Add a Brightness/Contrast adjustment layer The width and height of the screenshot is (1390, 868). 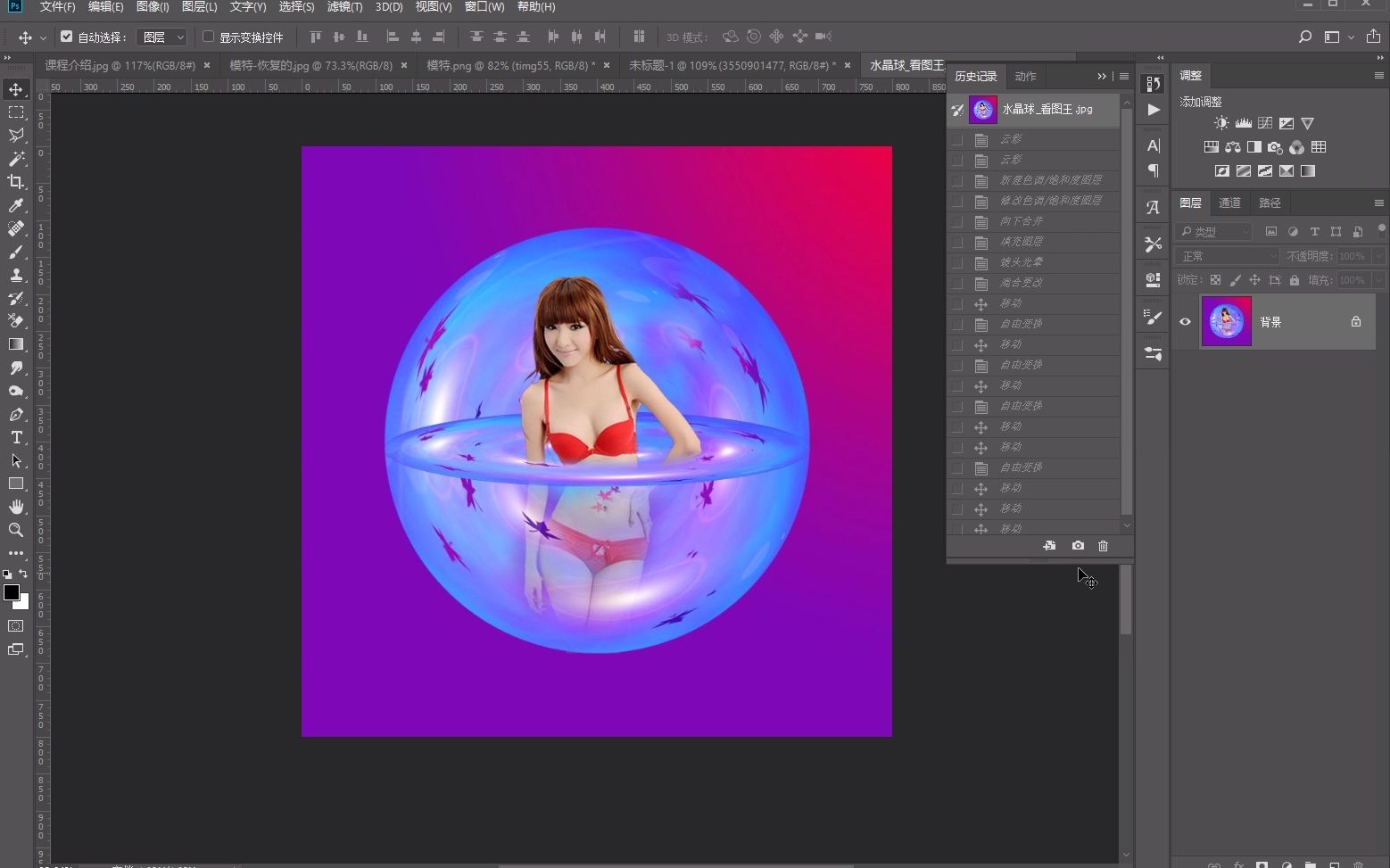tap(1221, 123)
